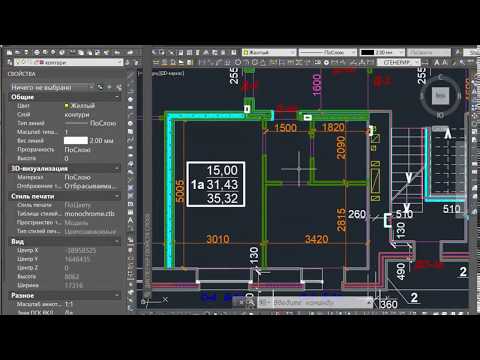
Task: Click the '2090' vertical dimension text
Action: [x=341, y=147]
